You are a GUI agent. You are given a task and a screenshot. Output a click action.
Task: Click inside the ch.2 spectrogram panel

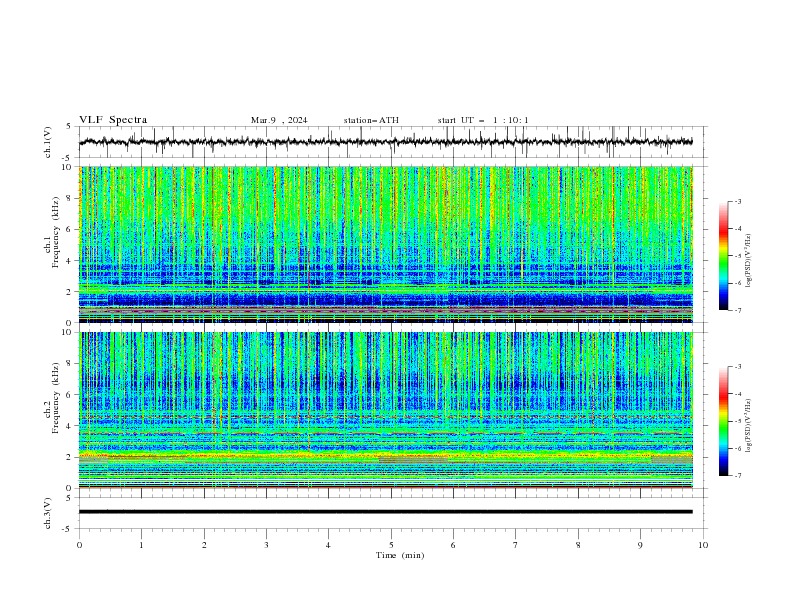point(385,410)
